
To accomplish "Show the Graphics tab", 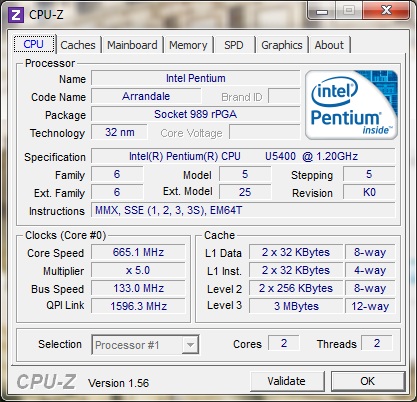I will coord(282,45).
